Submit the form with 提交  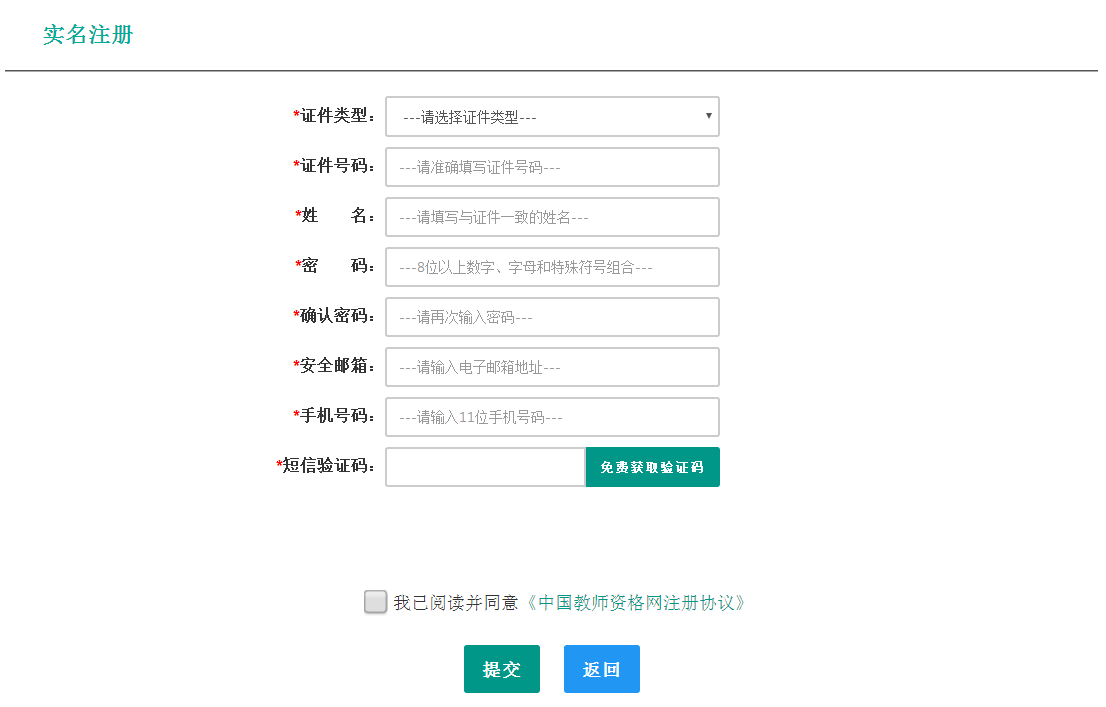click(501, 669)
